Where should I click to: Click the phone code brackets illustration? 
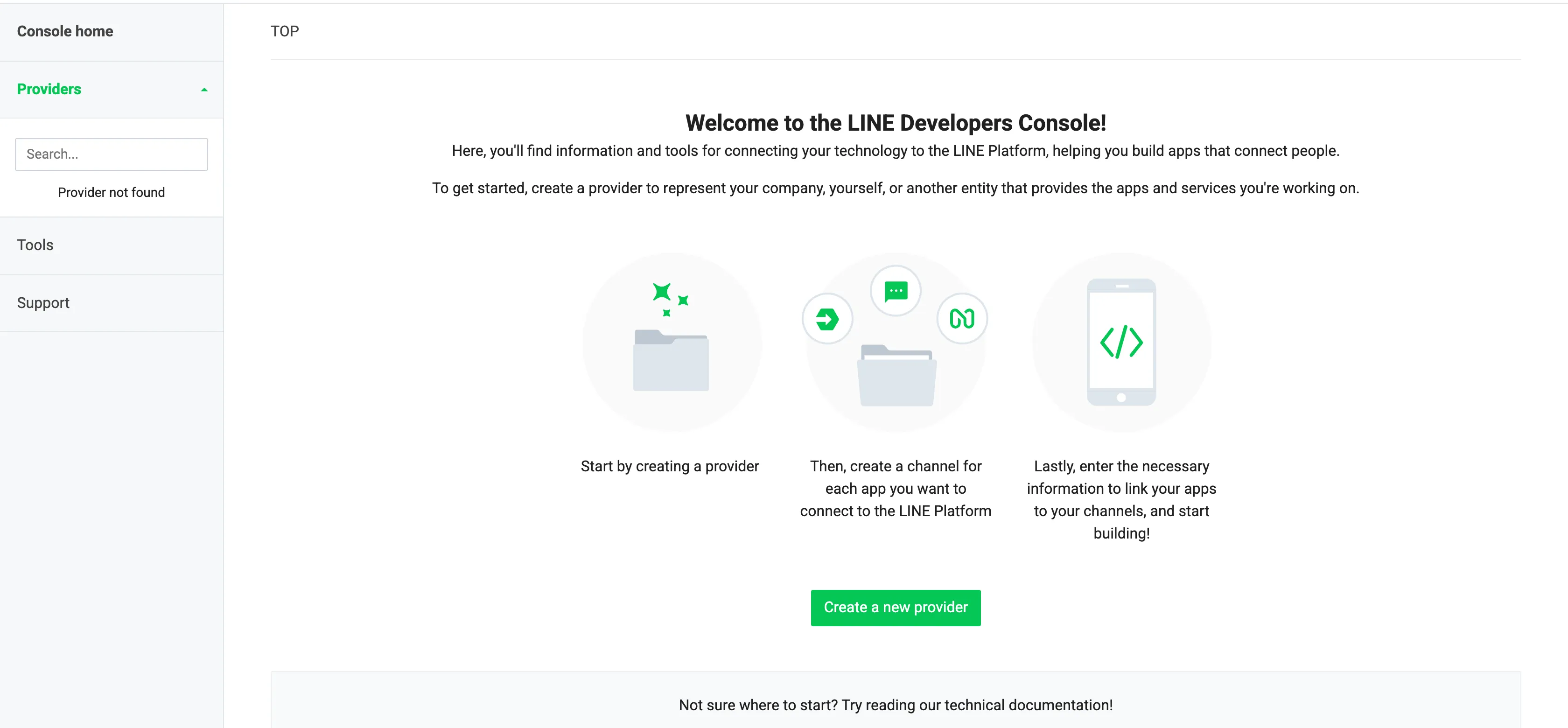tap(1121, 342)
